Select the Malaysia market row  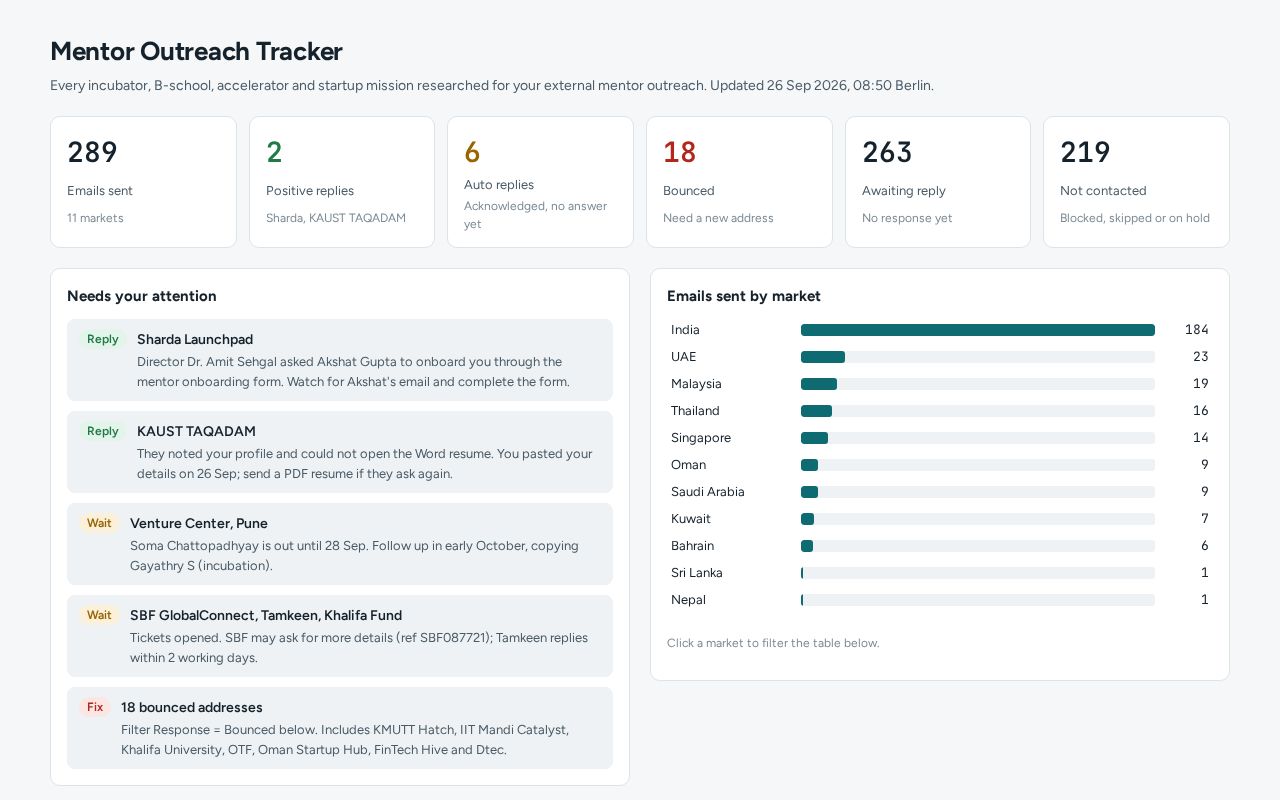pos(940,384)
